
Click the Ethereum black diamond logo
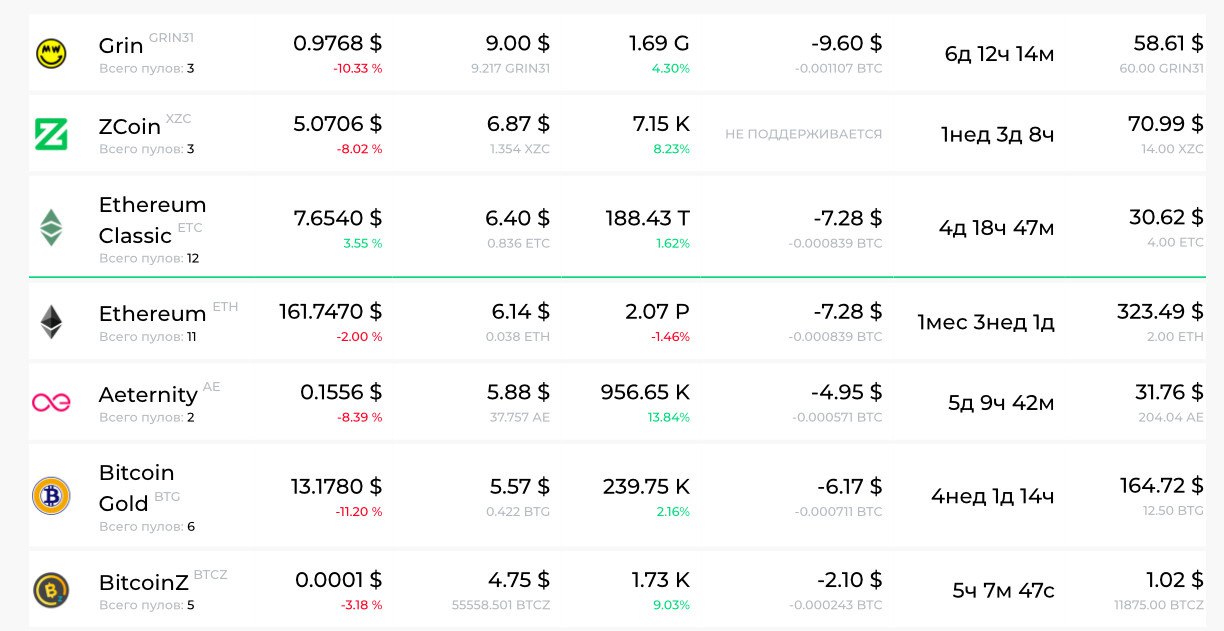tap(51, 322)
